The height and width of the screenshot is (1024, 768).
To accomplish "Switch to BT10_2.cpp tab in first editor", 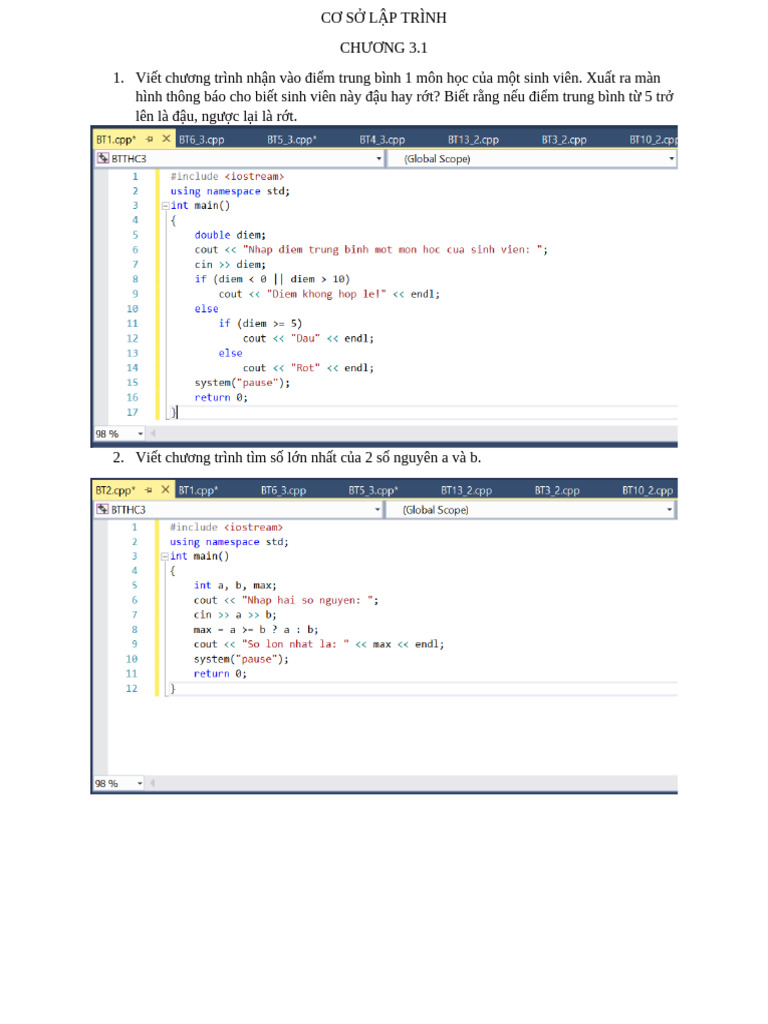I will click(653, 140).
